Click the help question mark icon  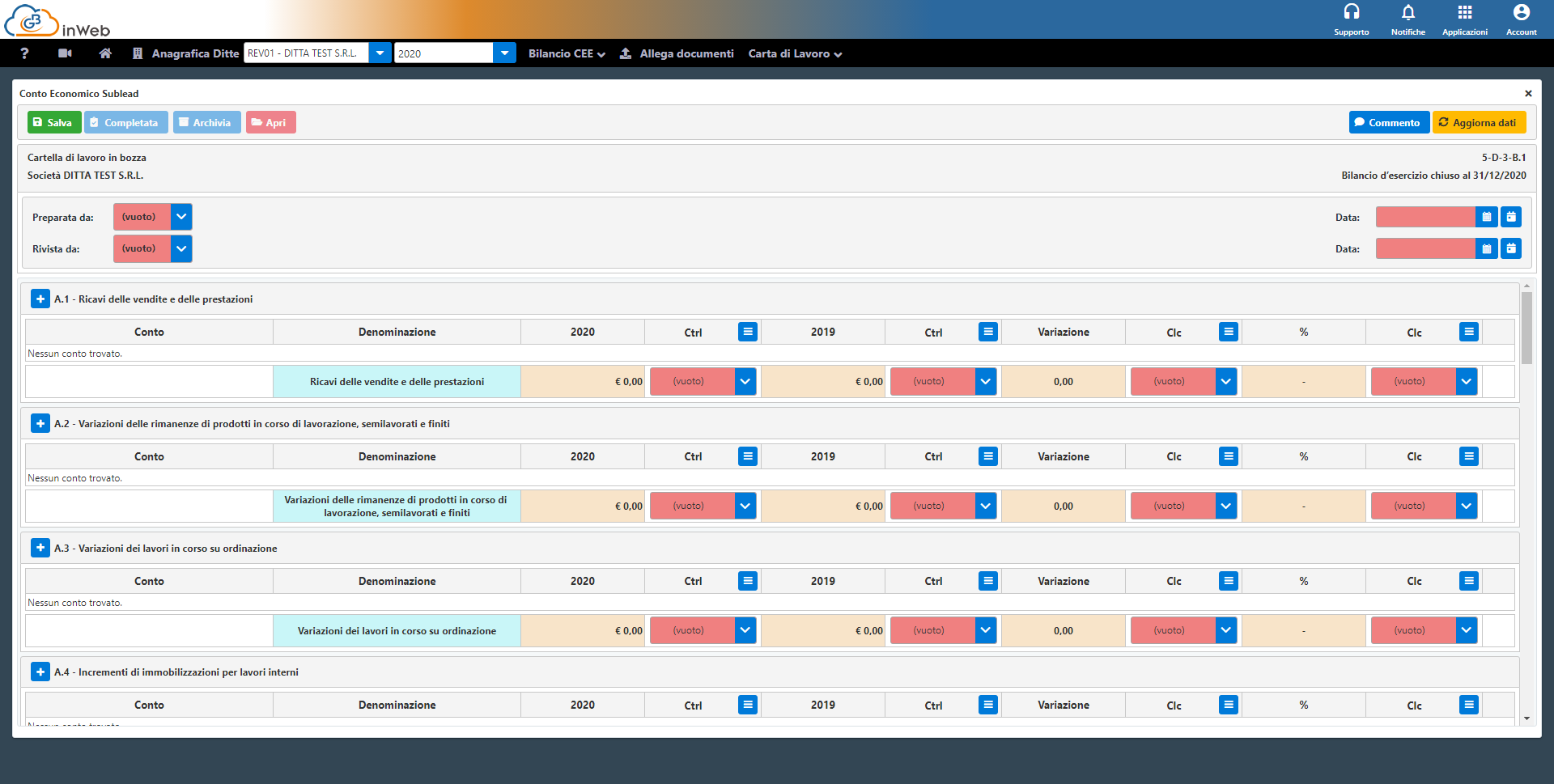pyautogui.click(x=24, y=53)
